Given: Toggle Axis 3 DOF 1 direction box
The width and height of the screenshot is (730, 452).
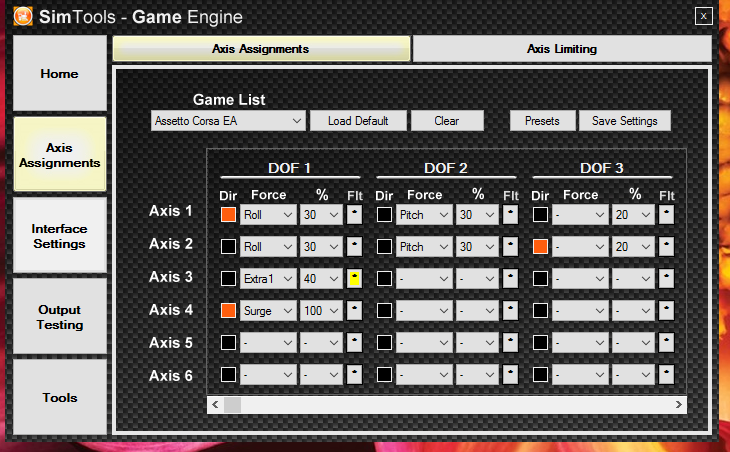Looking at the screenshot, I should pos(228,278).
